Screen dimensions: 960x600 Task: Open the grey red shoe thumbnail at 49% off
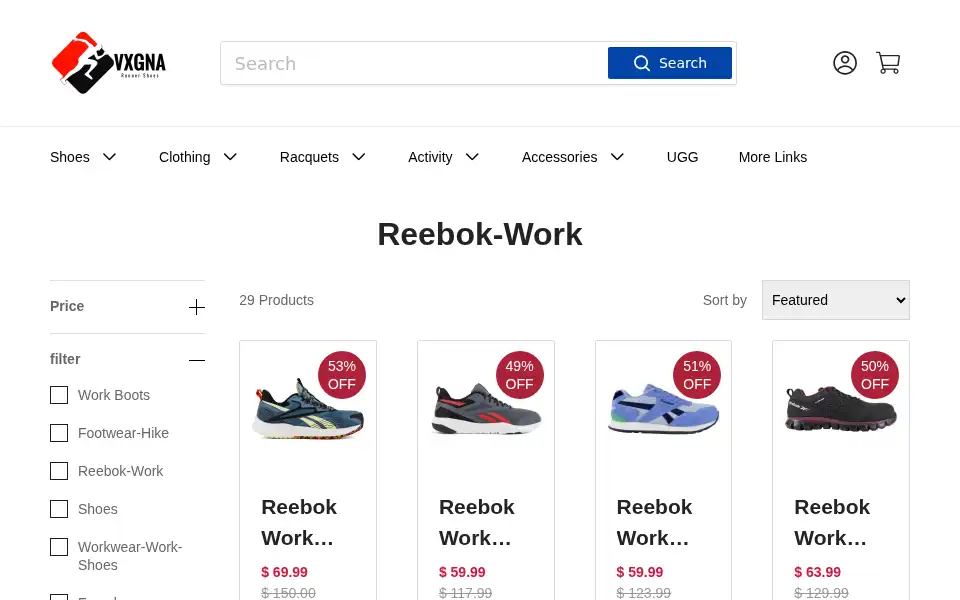pos(486,408)
